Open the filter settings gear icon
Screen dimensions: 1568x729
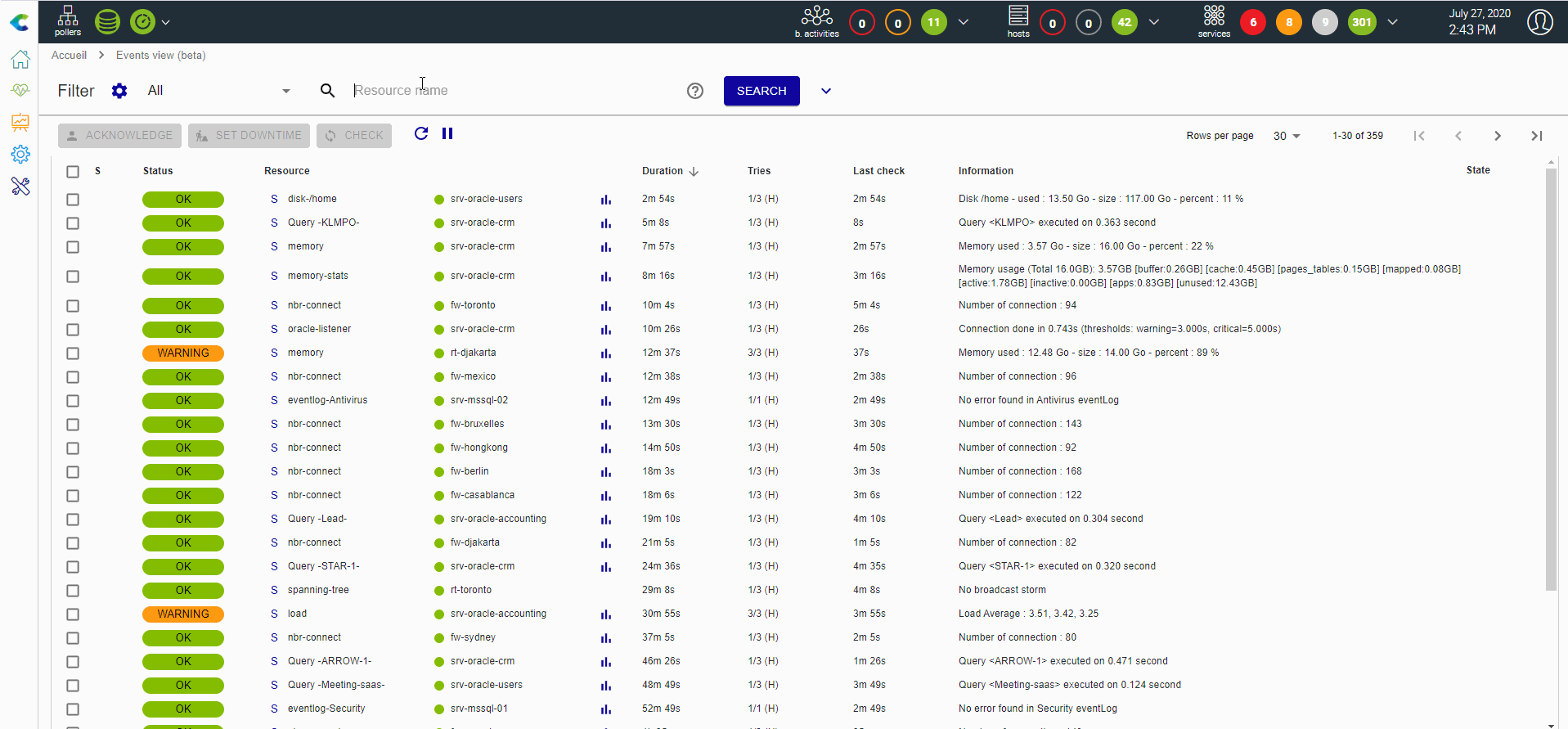[119, 91]
